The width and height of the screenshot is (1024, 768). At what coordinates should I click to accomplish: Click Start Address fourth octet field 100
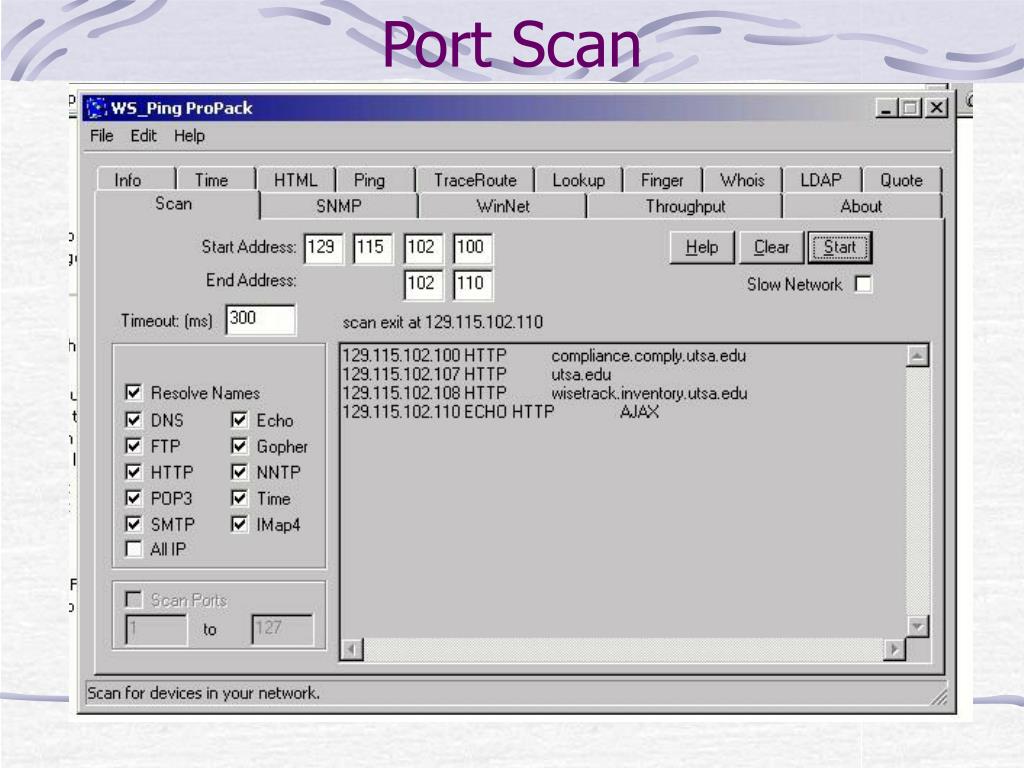[473, 248]
